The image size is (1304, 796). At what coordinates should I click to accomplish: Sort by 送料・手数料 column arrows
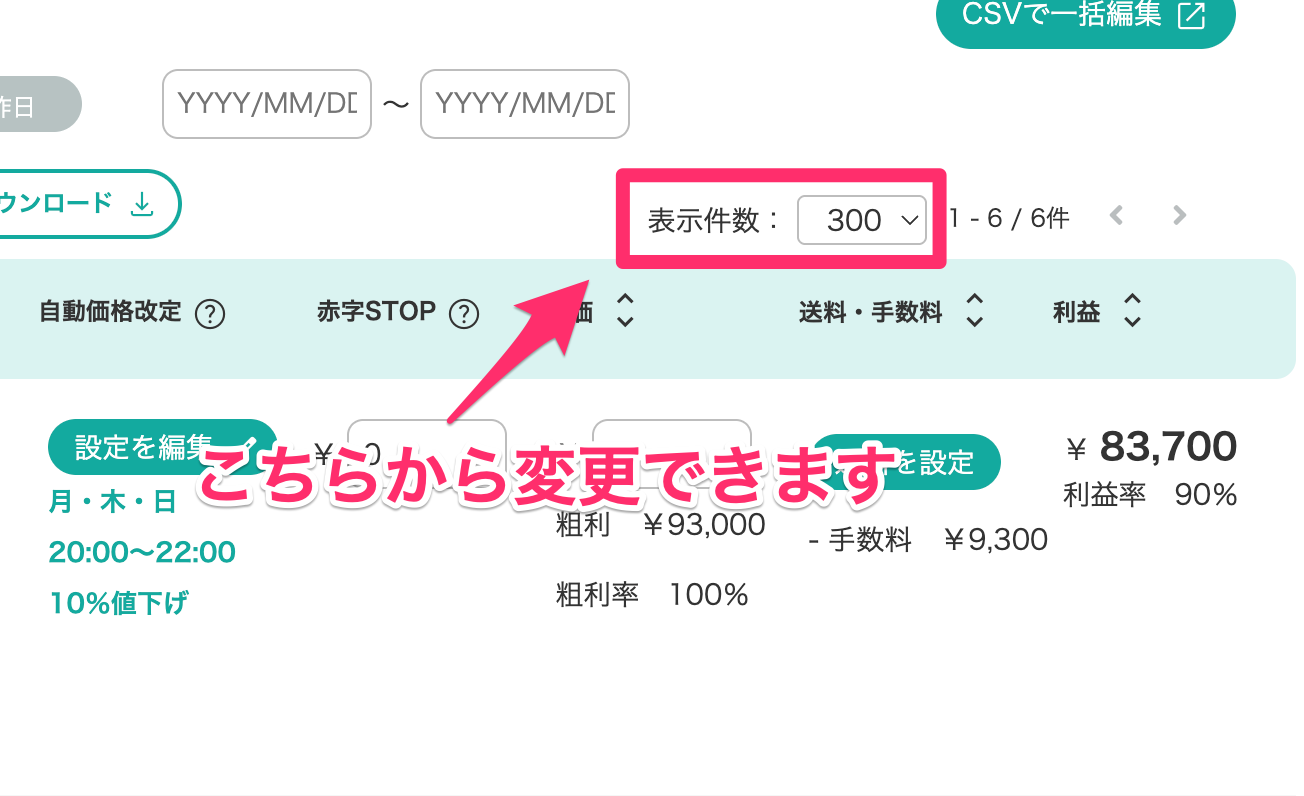pyautogui.click(x=975, y=311)
